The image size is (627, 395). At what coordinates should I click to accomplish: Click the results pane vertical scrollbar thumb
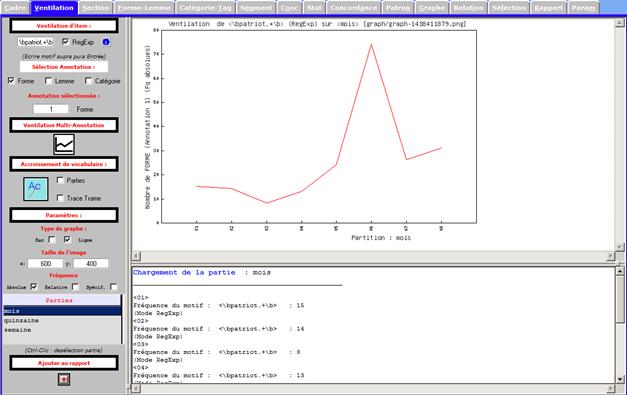[619, 299]
